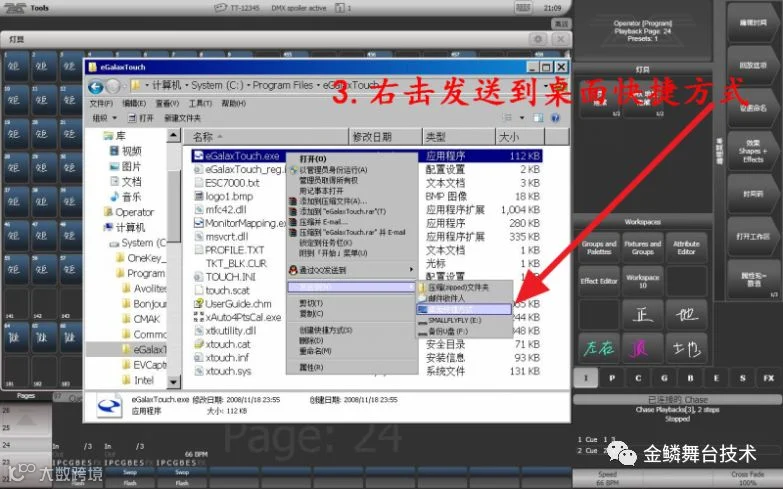Click the QQ penguin icon in the context menu
This screenshot has height=489, width=783.
click(x=293, y=270)
